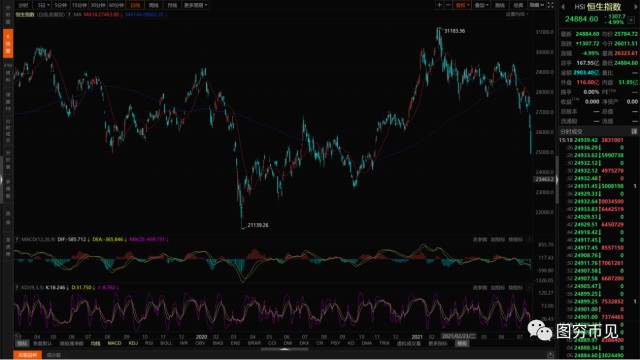
Task: Toggle the KDJ indicator
Action: [133, 344]
